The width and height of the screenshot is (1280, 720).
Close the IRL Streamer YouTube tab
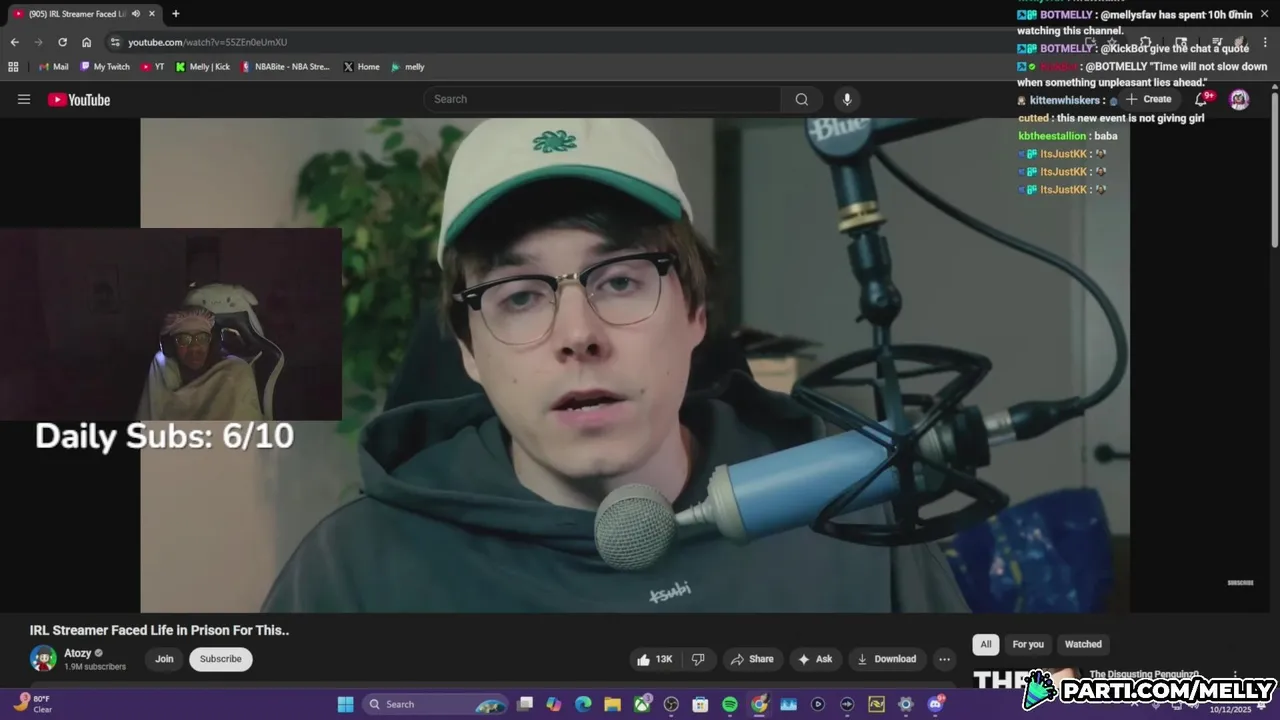point(152,14)
